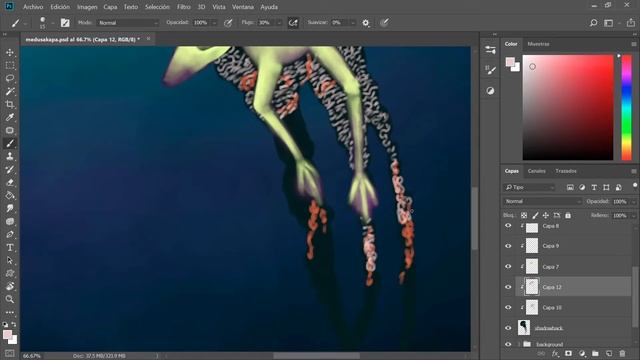Select the Smudge tool

point(10,209)
